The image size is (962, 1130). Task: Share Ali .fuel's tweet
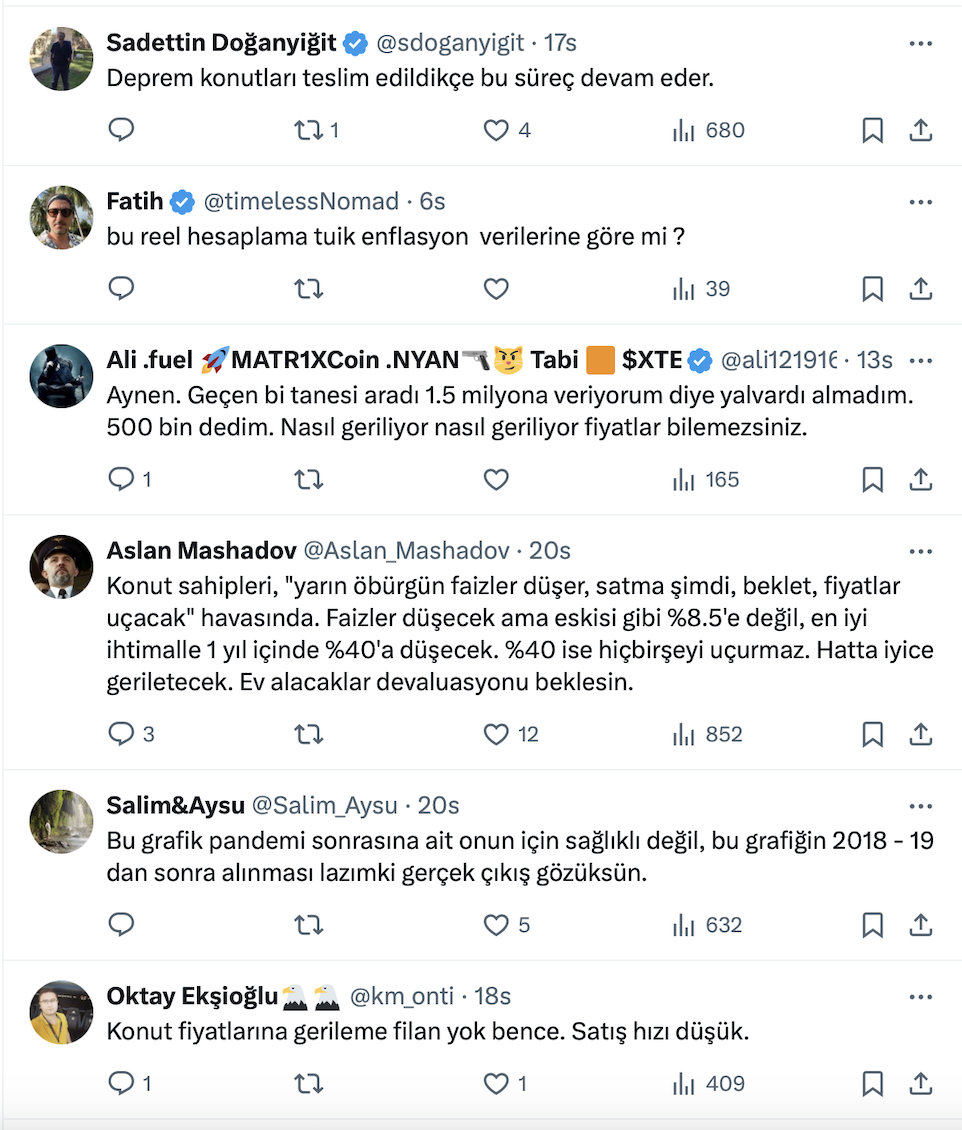coord(920,480)
